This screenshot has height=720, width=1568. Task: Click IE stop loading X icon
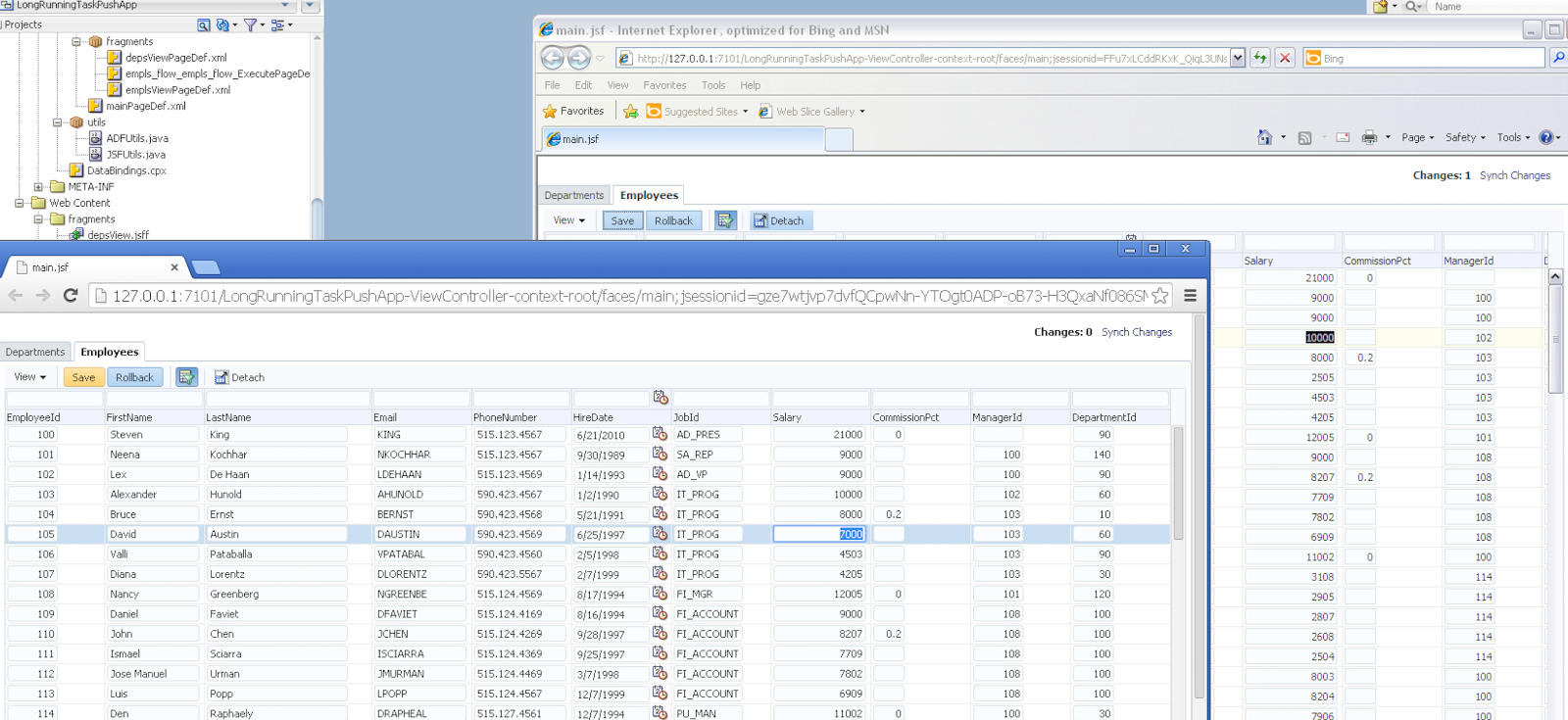[1285, 58]
